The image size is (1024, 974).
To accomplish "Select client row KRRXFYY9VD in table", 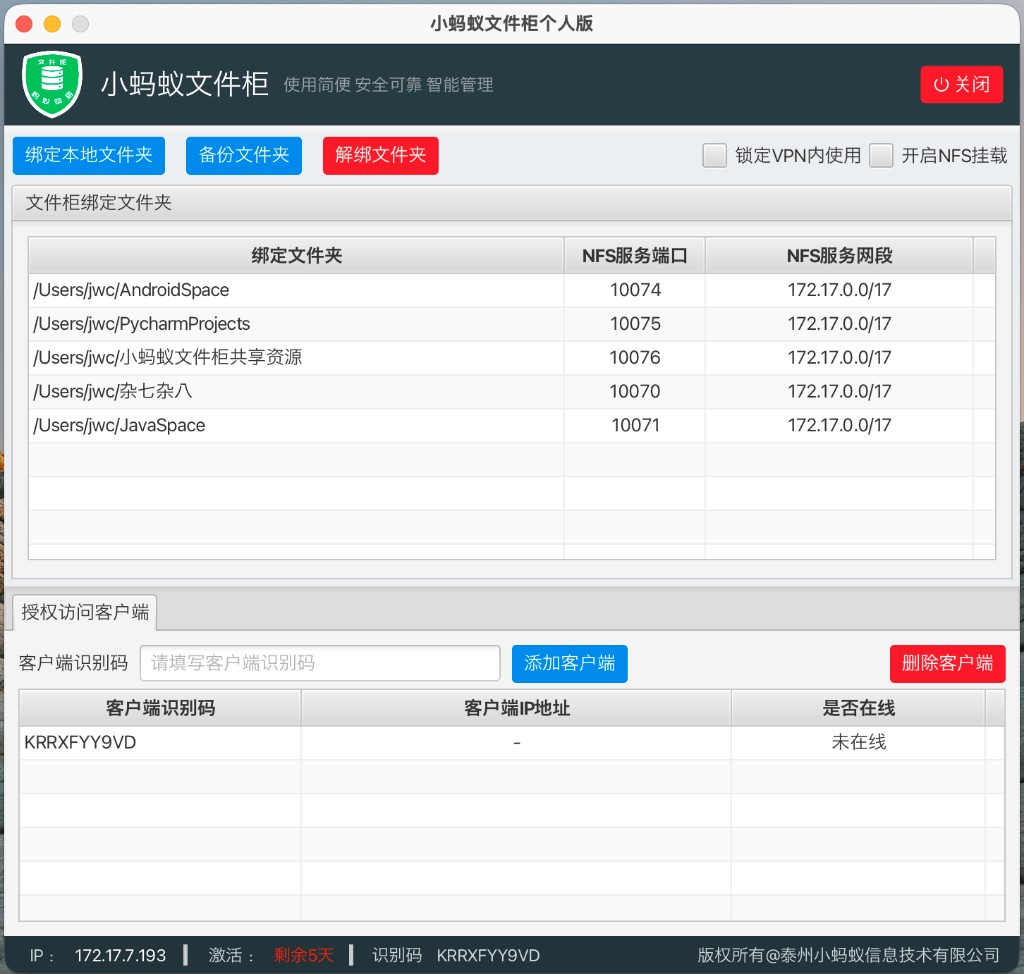I will pyautogui.click(x=512, y=743).
